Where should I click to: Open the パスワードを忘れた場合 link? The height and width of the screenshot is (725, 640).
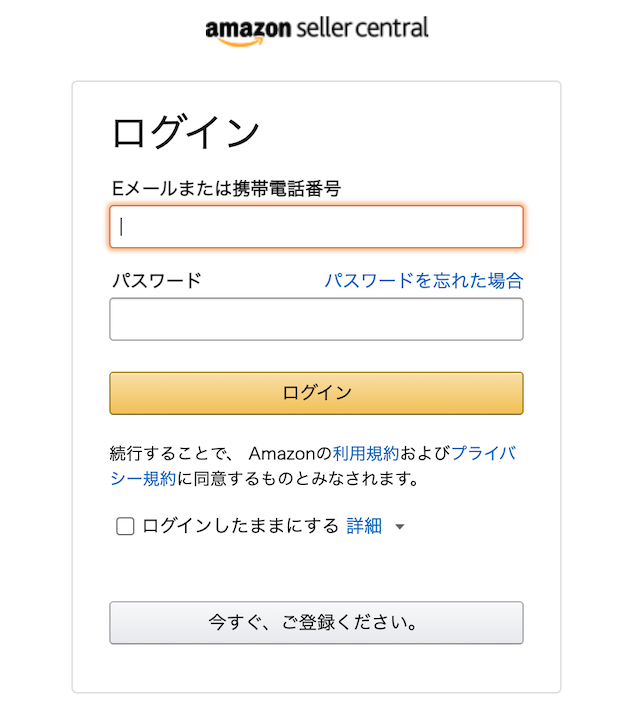point(423,280)
